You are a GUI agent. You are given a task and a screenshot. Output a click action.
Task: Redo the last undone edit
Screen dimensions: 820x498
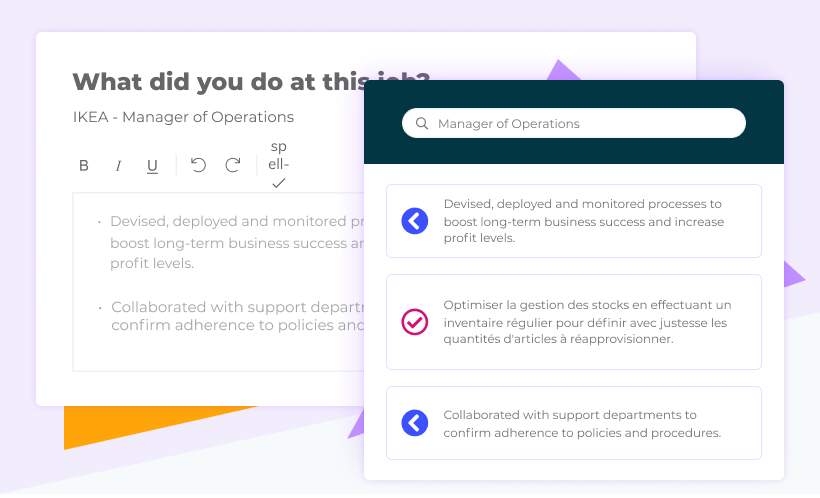233,165
